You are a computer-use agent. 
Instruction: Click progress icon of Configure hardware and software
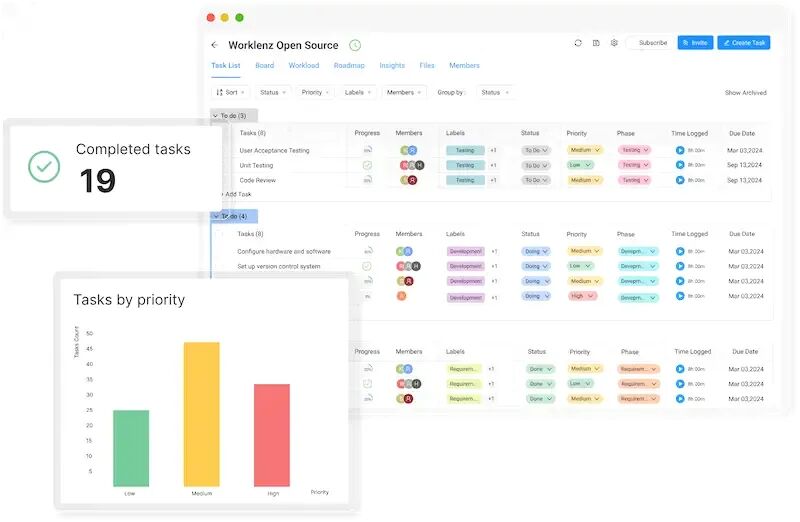click(x=367, y=251)
